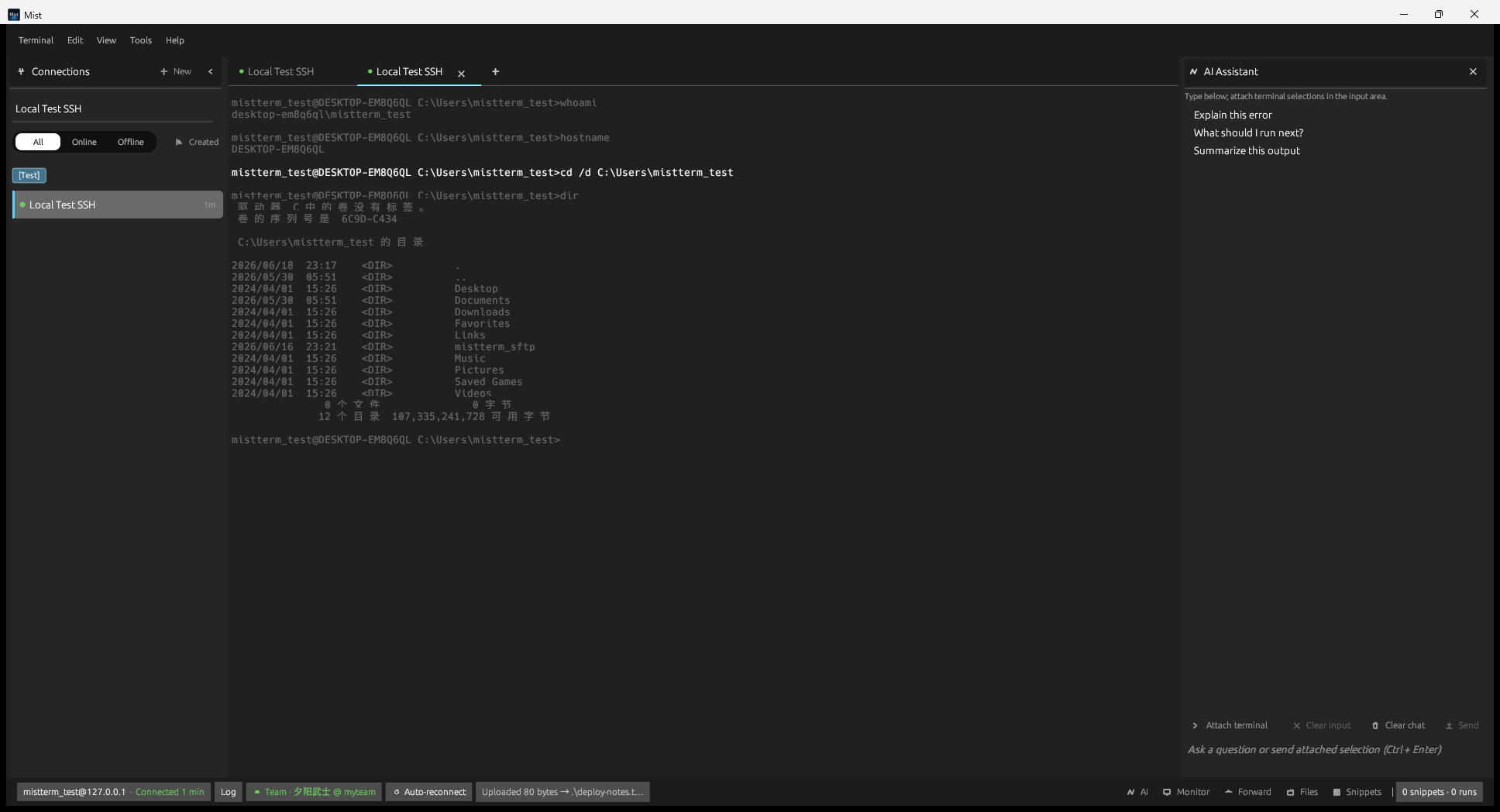
Task: Click the mistterm_sftp directory entry
Action: click(x=494, y=347)
